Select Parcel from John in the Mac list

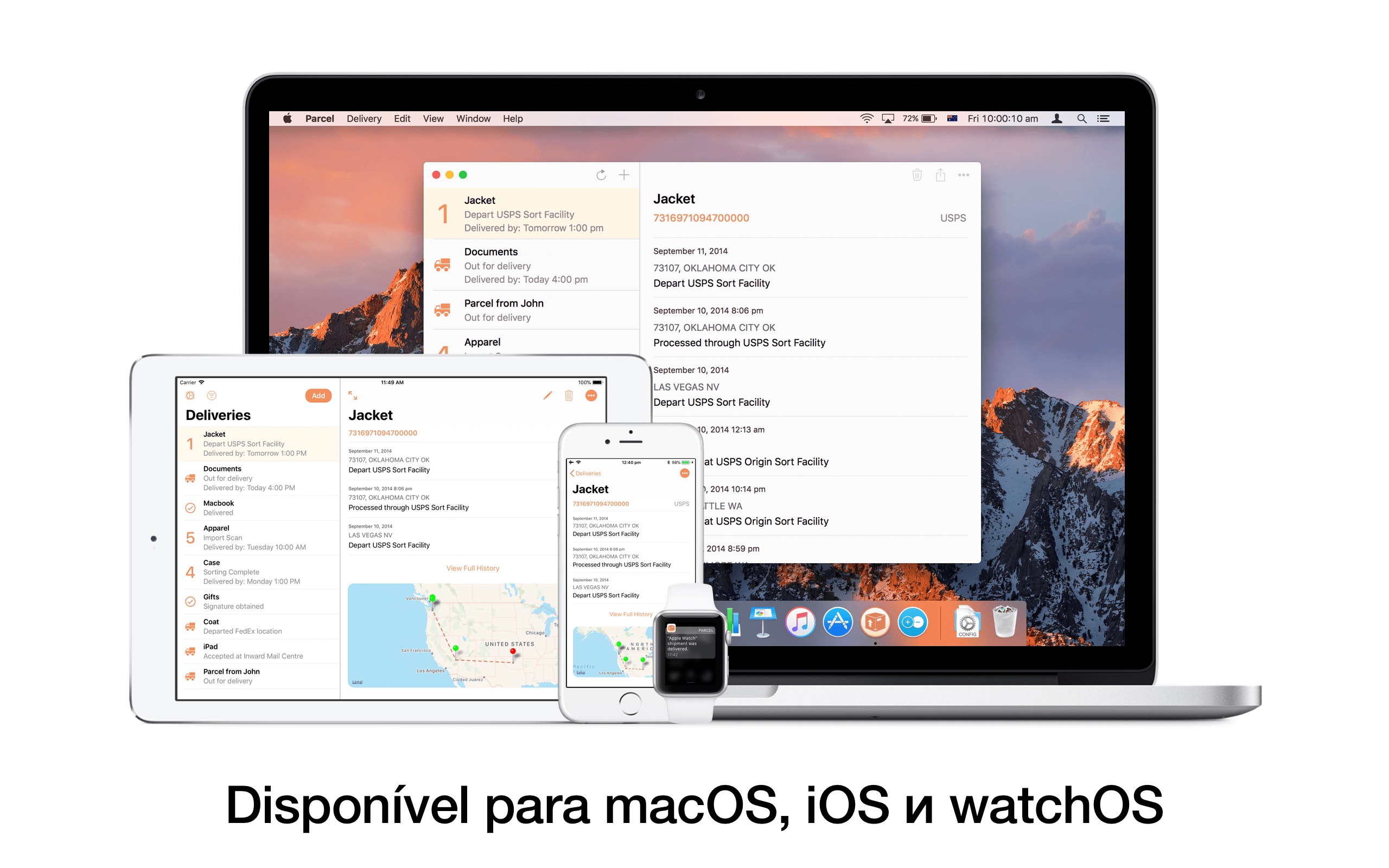[x=532, y=310]
